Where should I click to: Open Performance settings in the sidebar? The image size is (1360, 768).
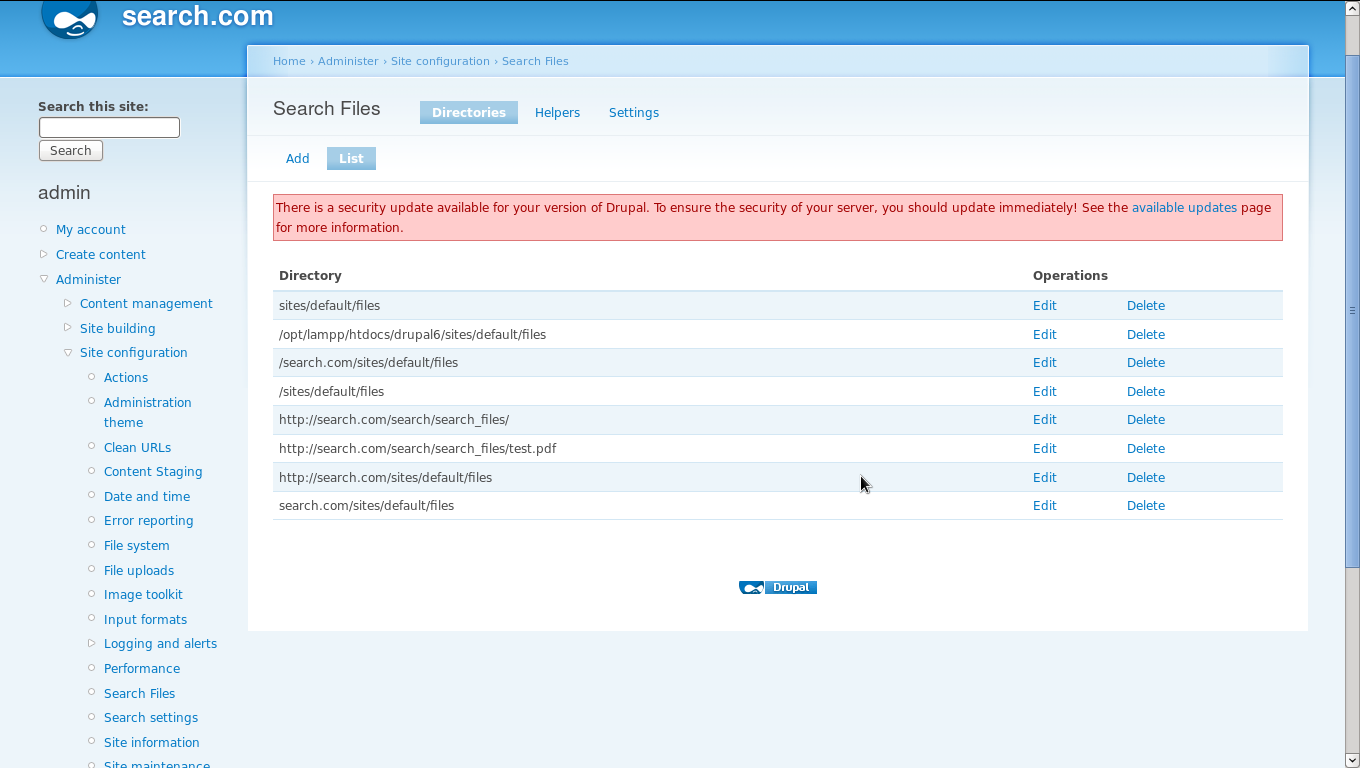pos(142,669)
